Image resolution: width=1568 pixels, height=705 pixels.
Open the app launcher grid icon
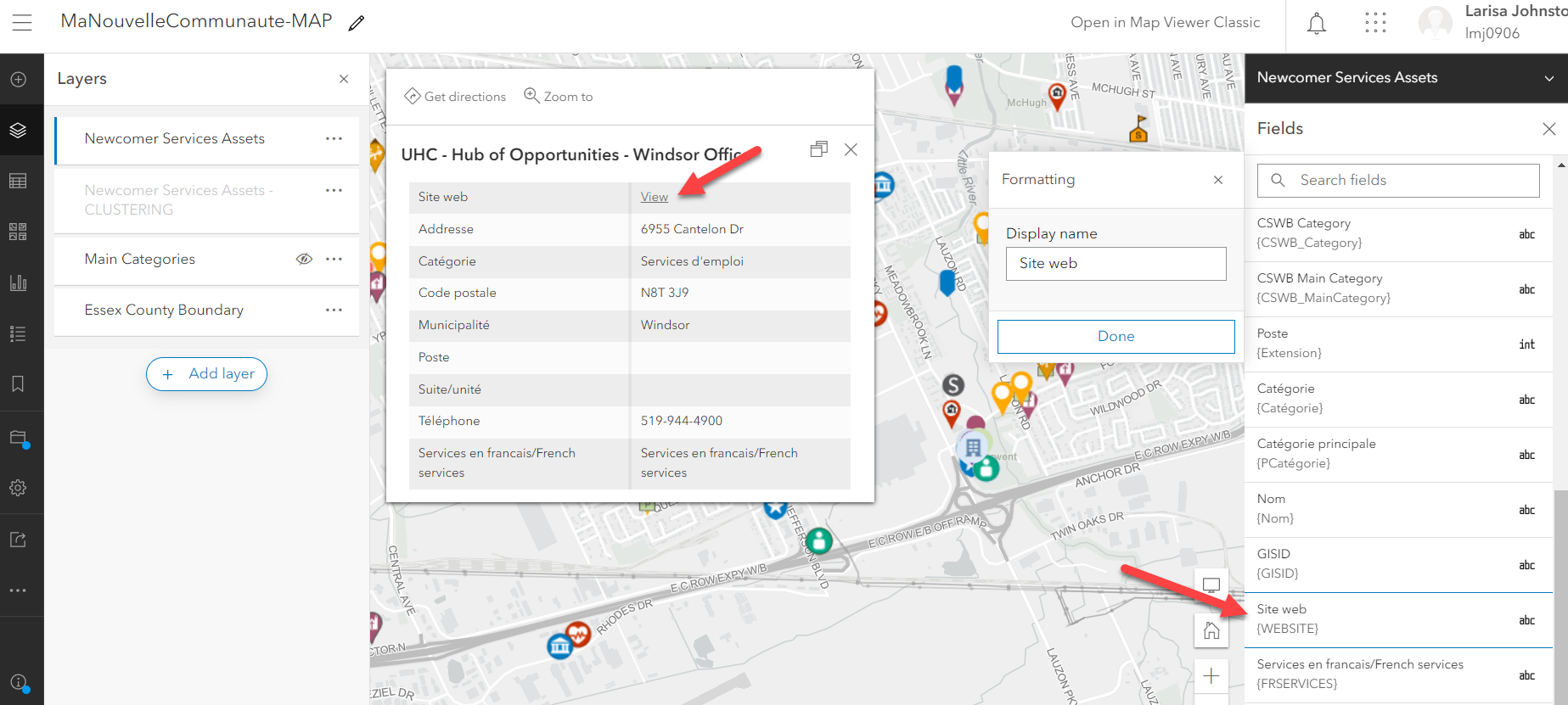(x=1375, y=23)
